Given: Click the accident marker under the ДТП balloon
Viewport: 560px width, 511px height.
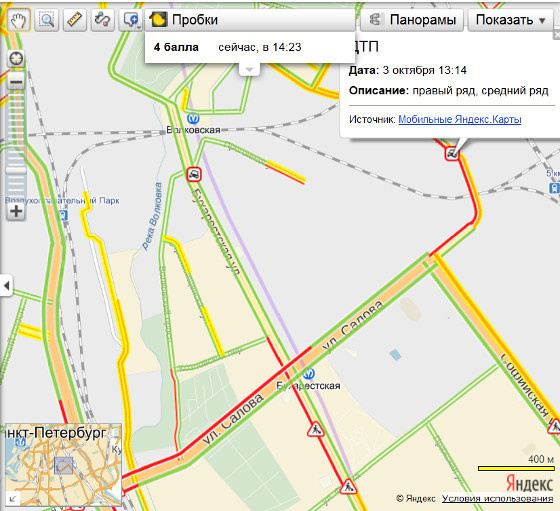Looking at the screenshot, I should (452, 154).
